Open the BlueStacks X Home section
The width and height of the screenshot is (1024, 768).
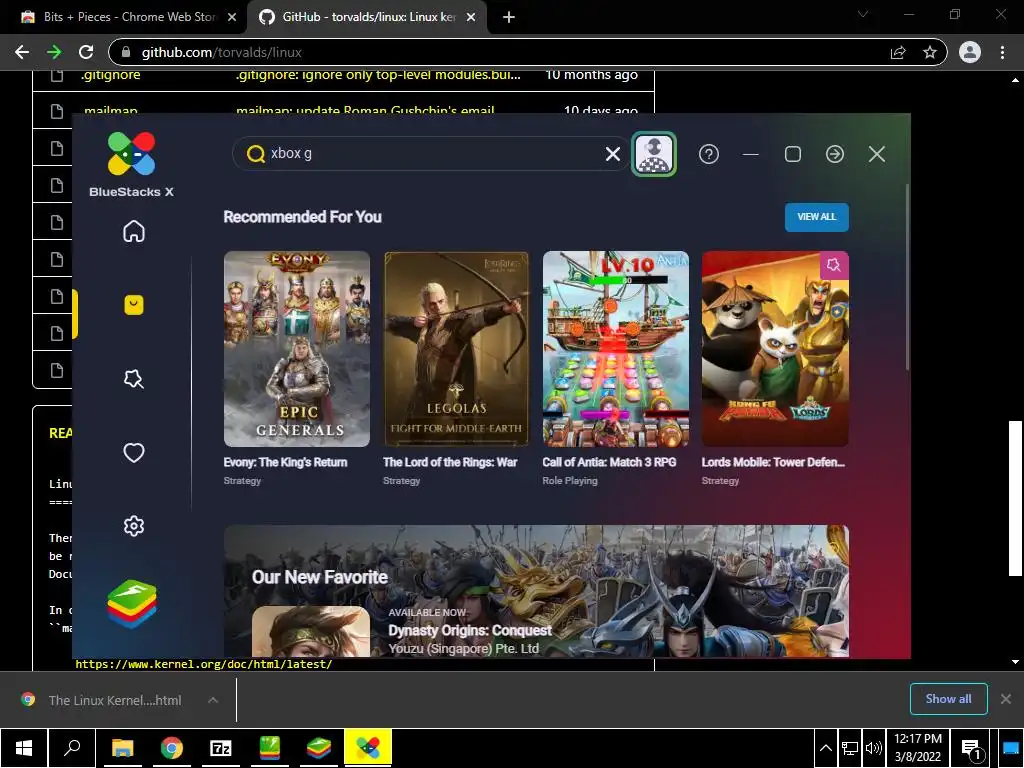pyautogui.click(x=134, y=231)
